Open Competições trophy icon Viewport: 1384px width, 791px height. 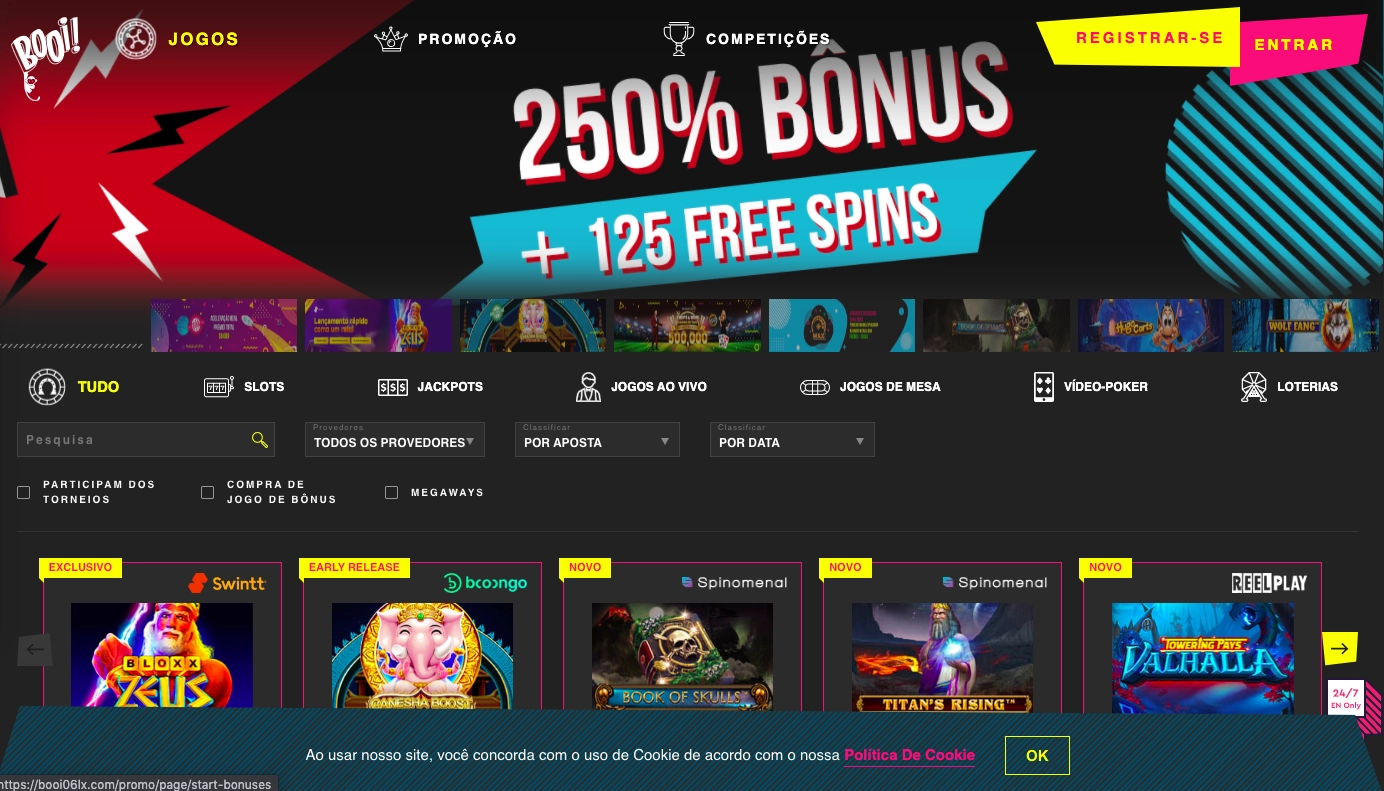point(679,39)
